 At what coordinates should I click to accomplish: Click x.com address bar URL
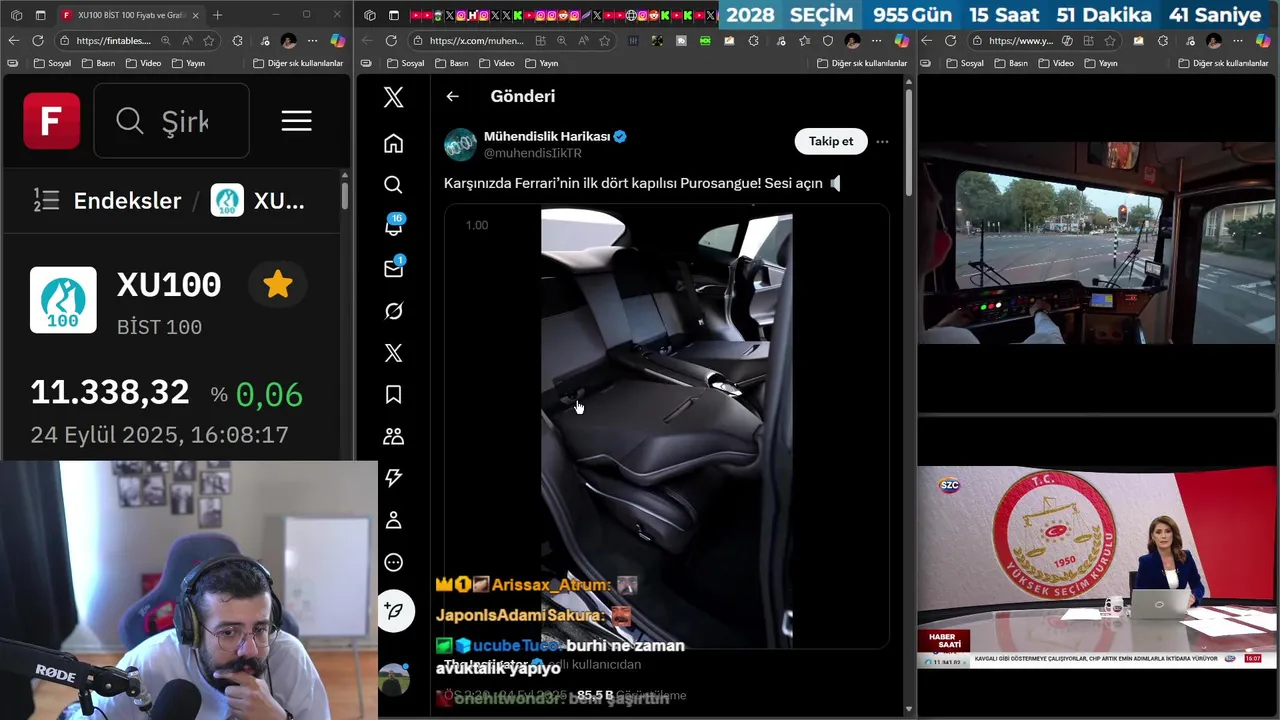[476, 41]
